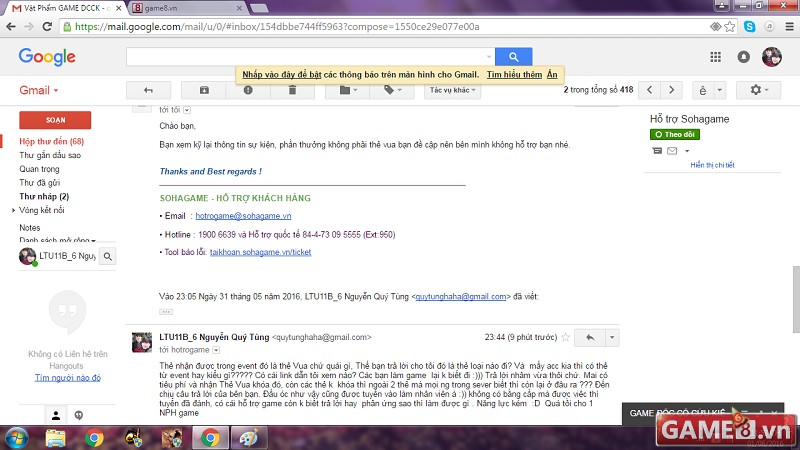Click Tìm người nào đó link

[68, 378]
